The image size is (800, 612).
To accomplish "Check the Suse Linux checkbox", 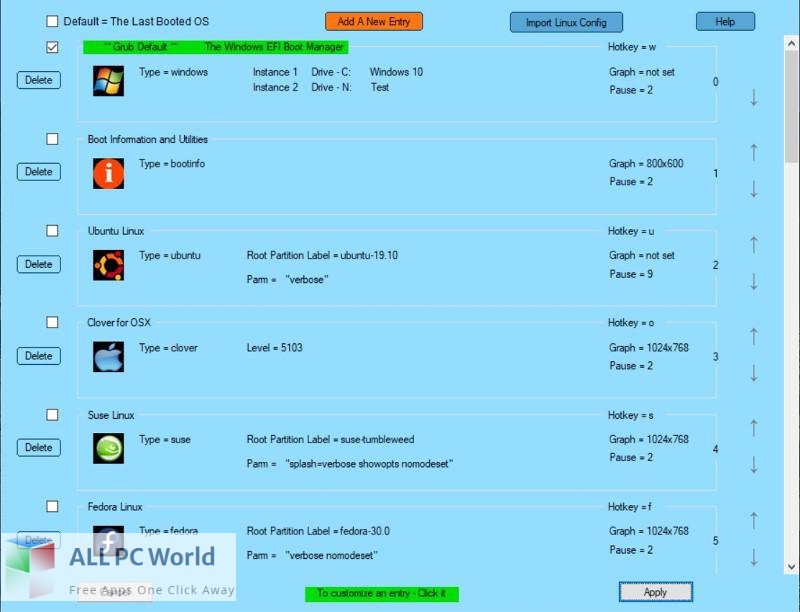I will pyautogui.click(x=52, y=415).
